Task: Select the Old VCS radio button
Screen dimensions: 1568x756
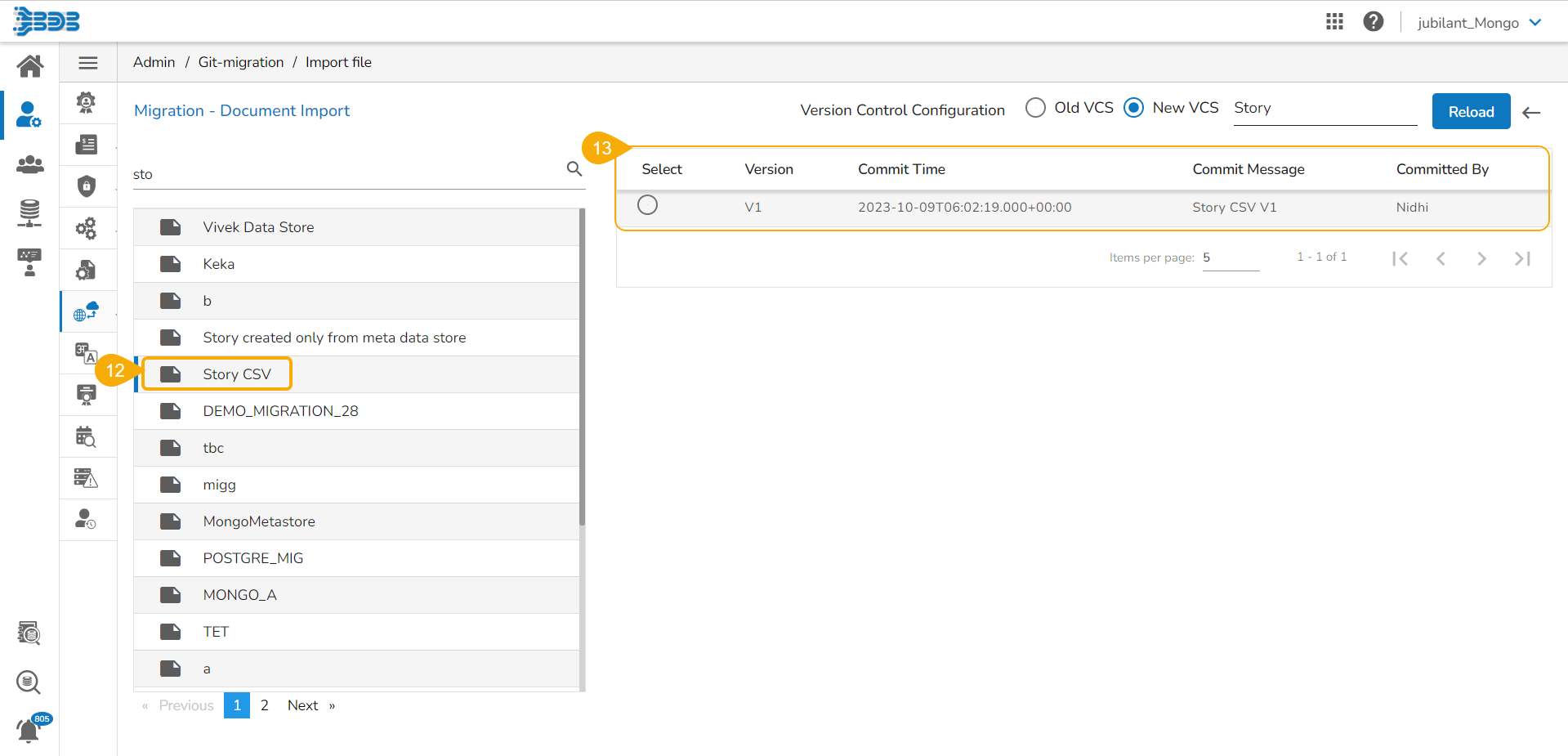Action: pyautogui.click(x=1035, y=108)
